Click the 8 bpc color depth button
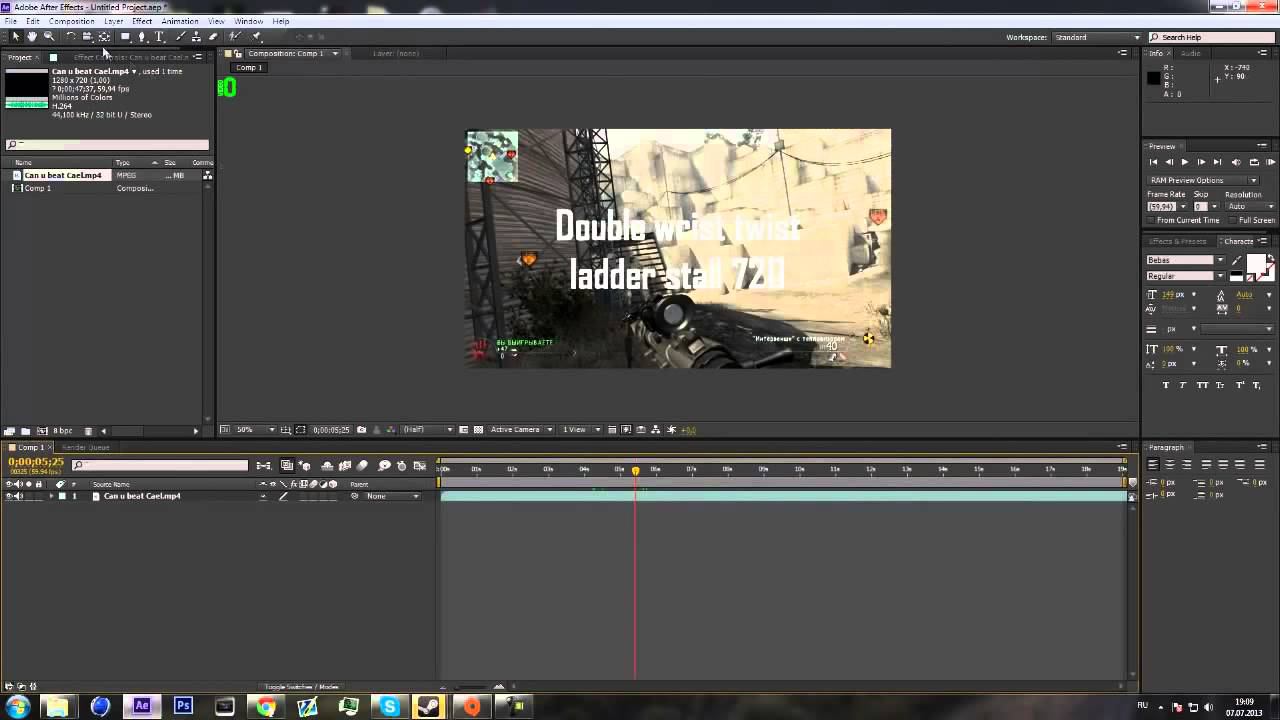The height and width of the screenshot is (720, 1280). [62, 431]
